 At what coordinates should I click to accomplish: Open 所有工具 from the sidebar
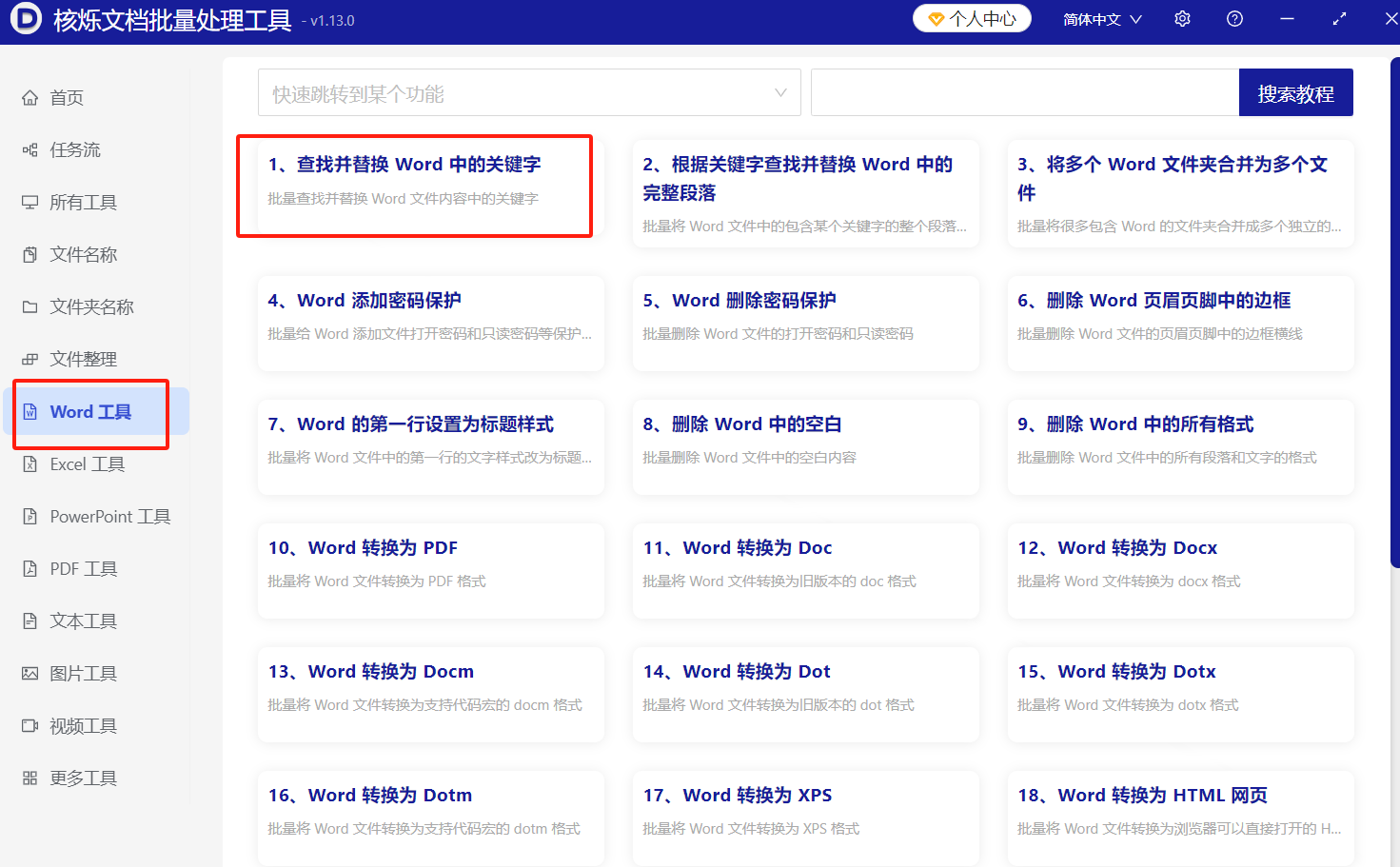[31, 202]
